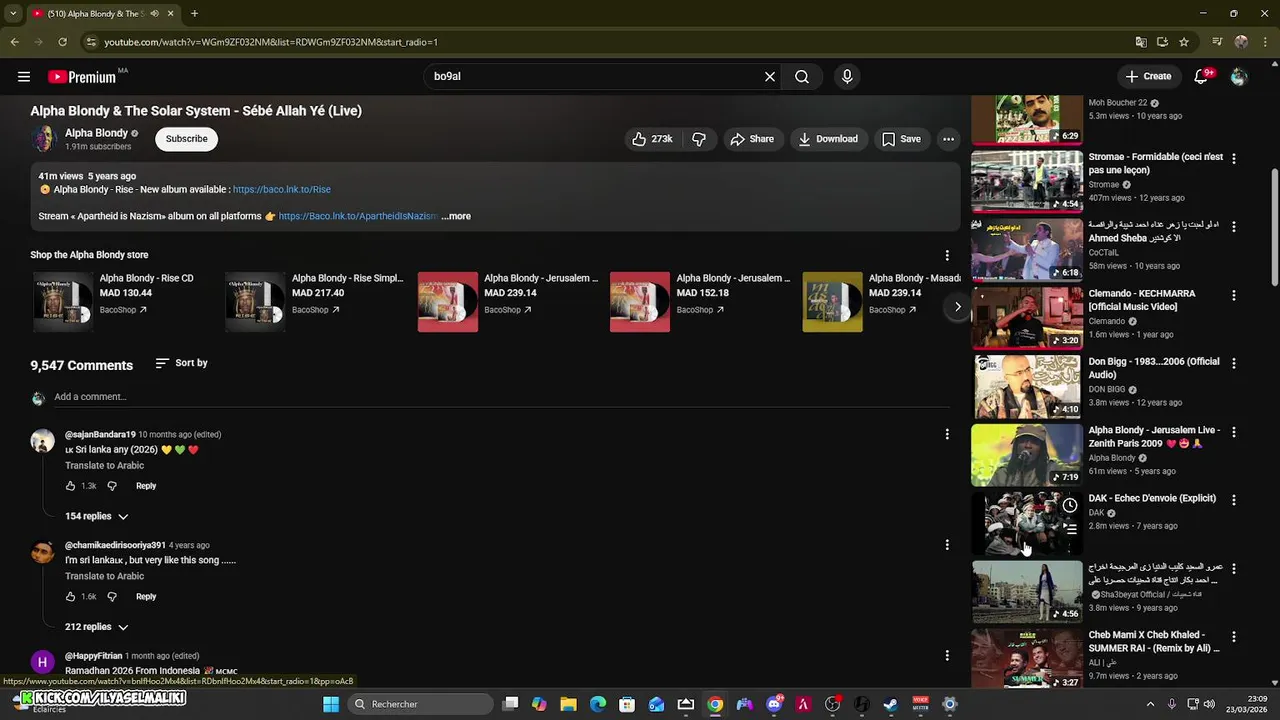Save video to playlist
This screenshot has height=720, width=1280.
point(901,139)
